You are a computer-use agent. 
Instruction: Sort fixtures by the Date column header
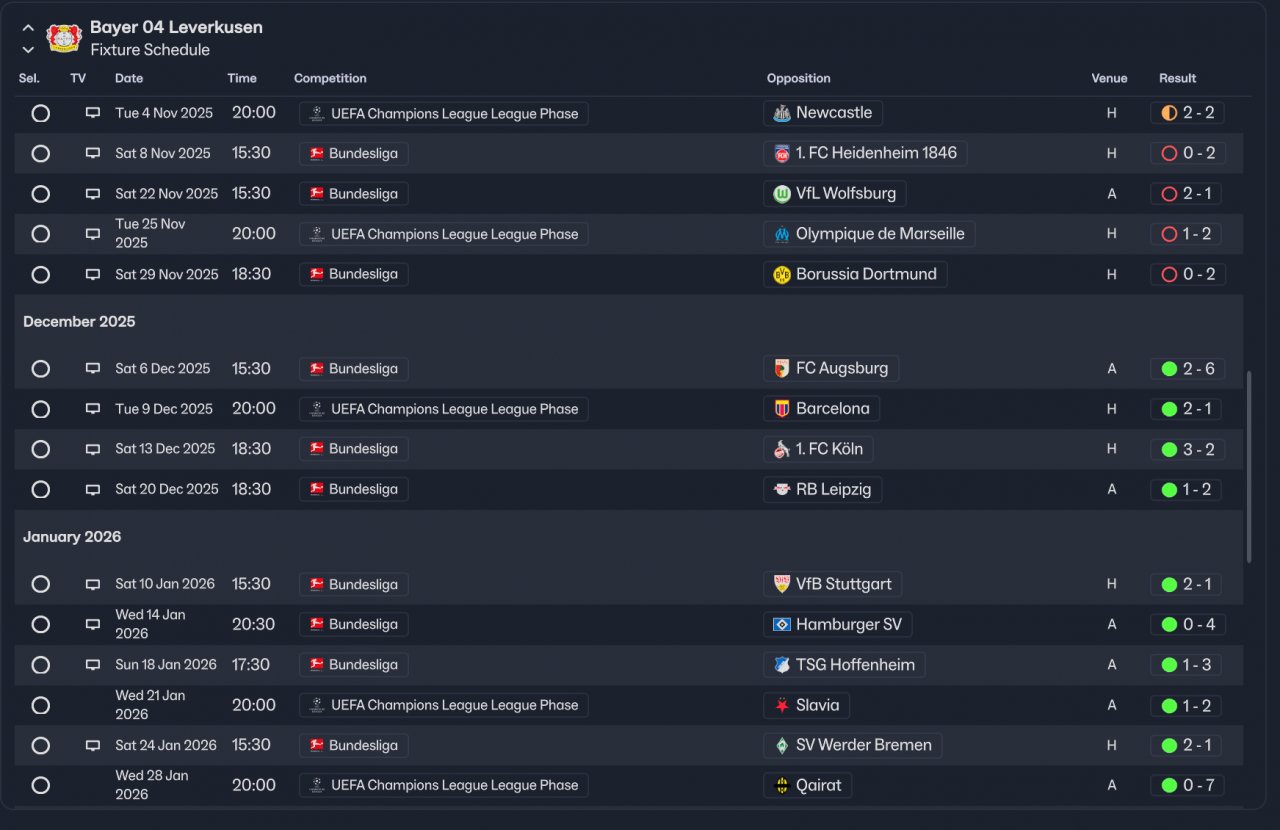tap(129, 78)
